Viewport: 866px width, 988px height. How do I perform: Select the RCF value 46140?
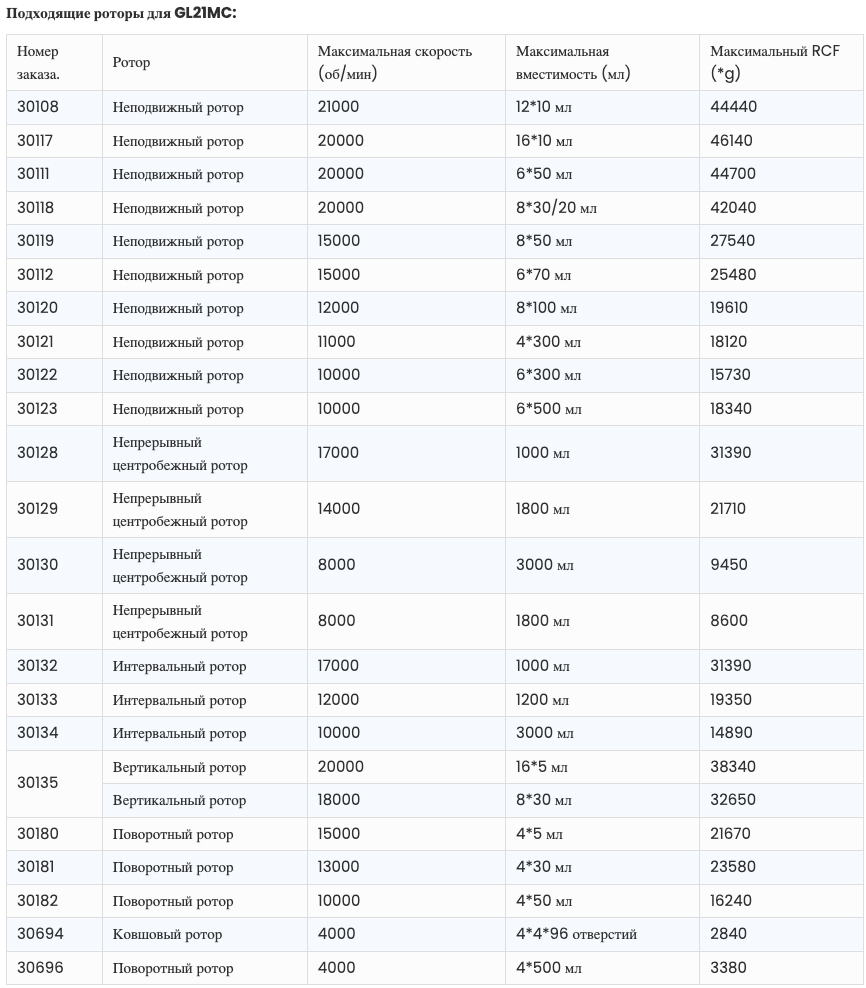point(731,141)
